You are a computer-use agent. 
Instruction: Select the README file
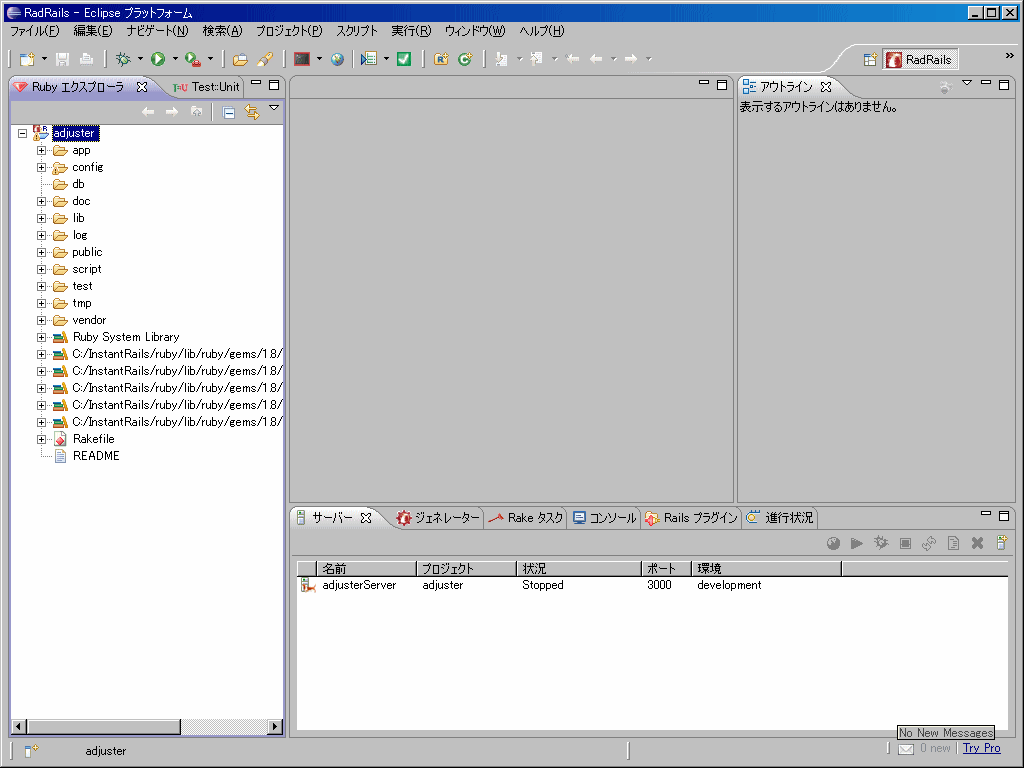pyautogui.click(x=96, y=456)
